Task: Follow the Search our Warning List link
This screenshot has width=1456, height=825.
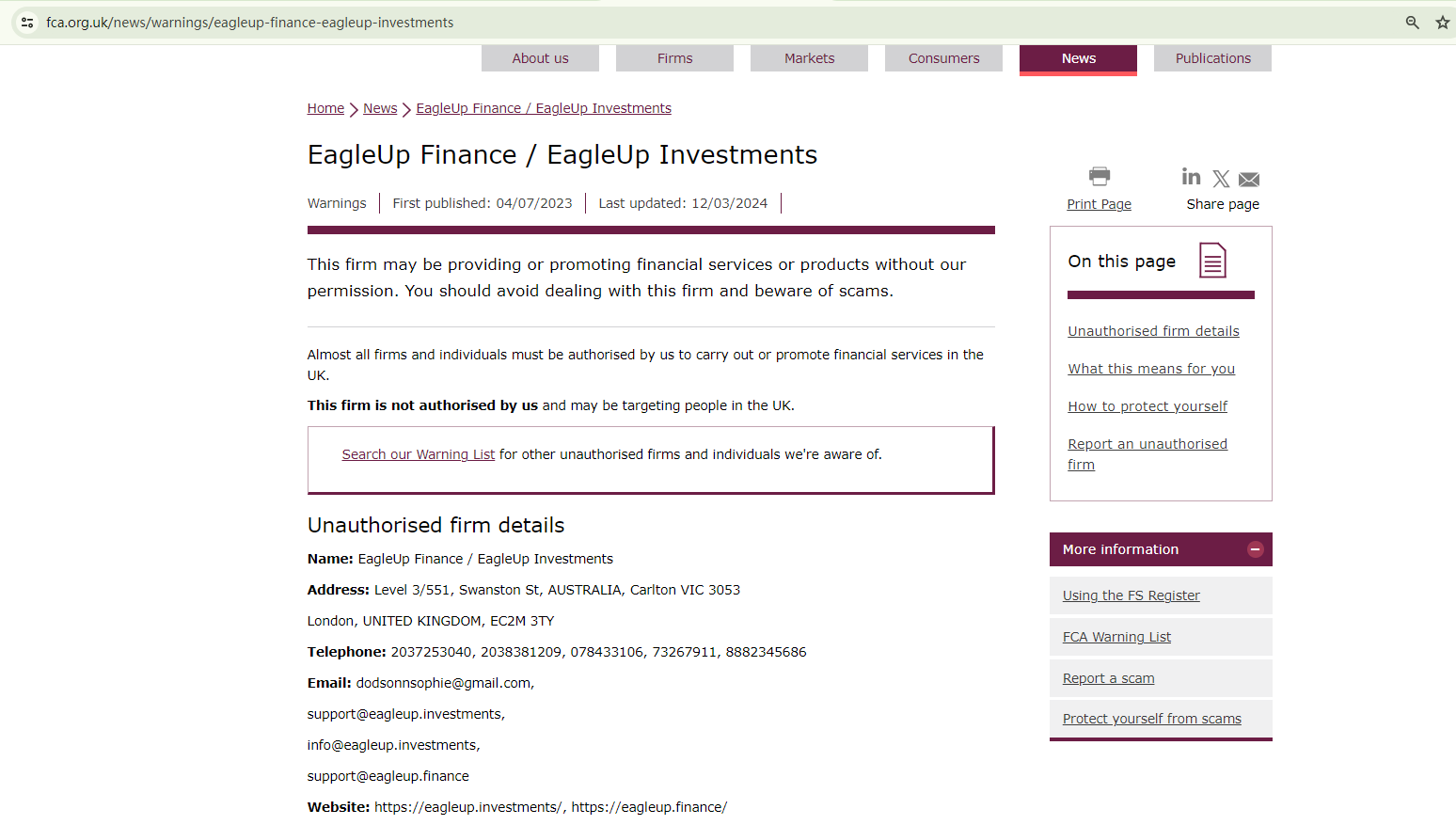Action: pos(418,454)
